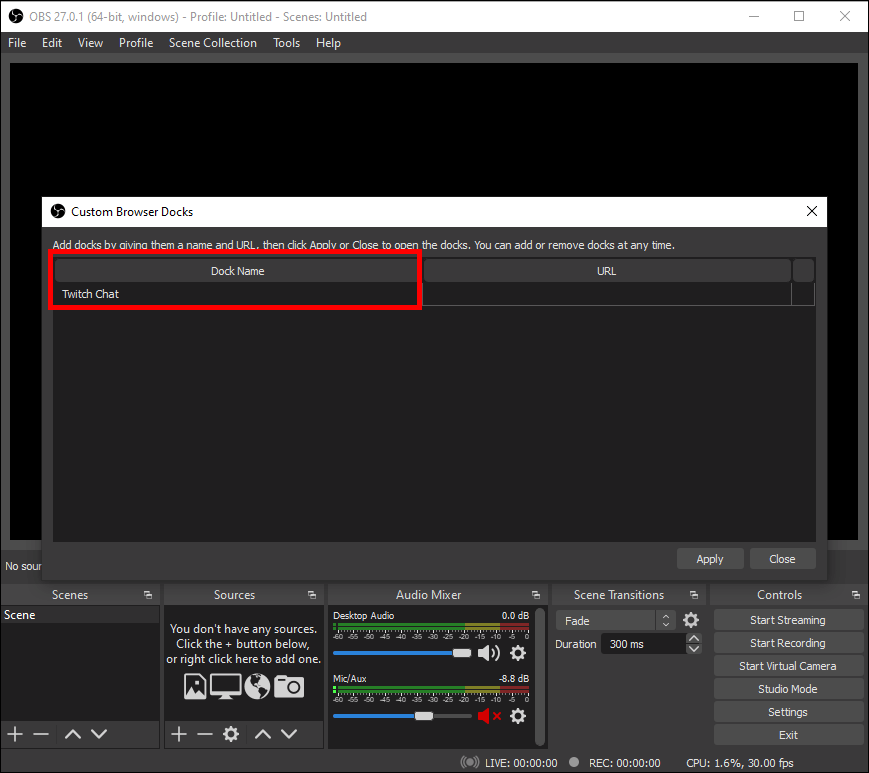Pop out the Controls dock

click(856, 595)
